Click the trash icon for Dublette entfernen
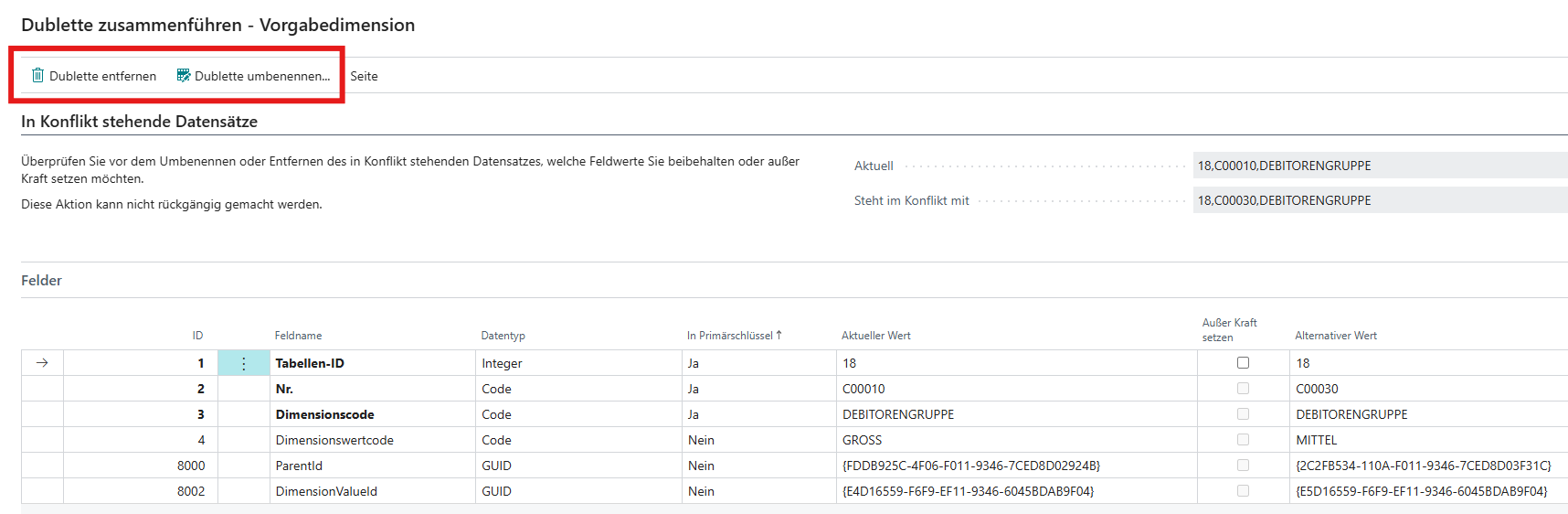 coord(37,76)
